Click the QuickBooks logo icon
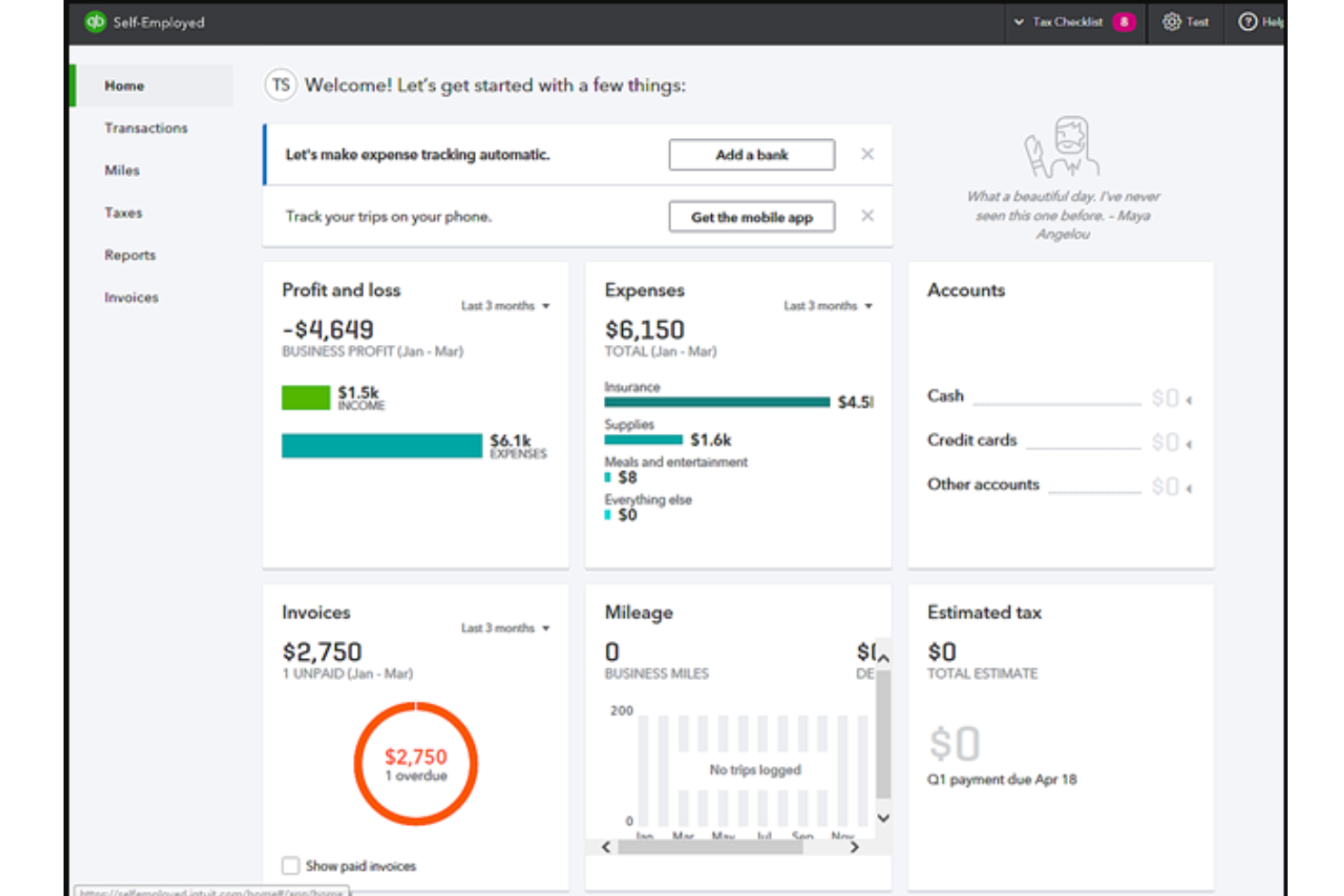Viewport: 1344px width, 896px height. 94,22
